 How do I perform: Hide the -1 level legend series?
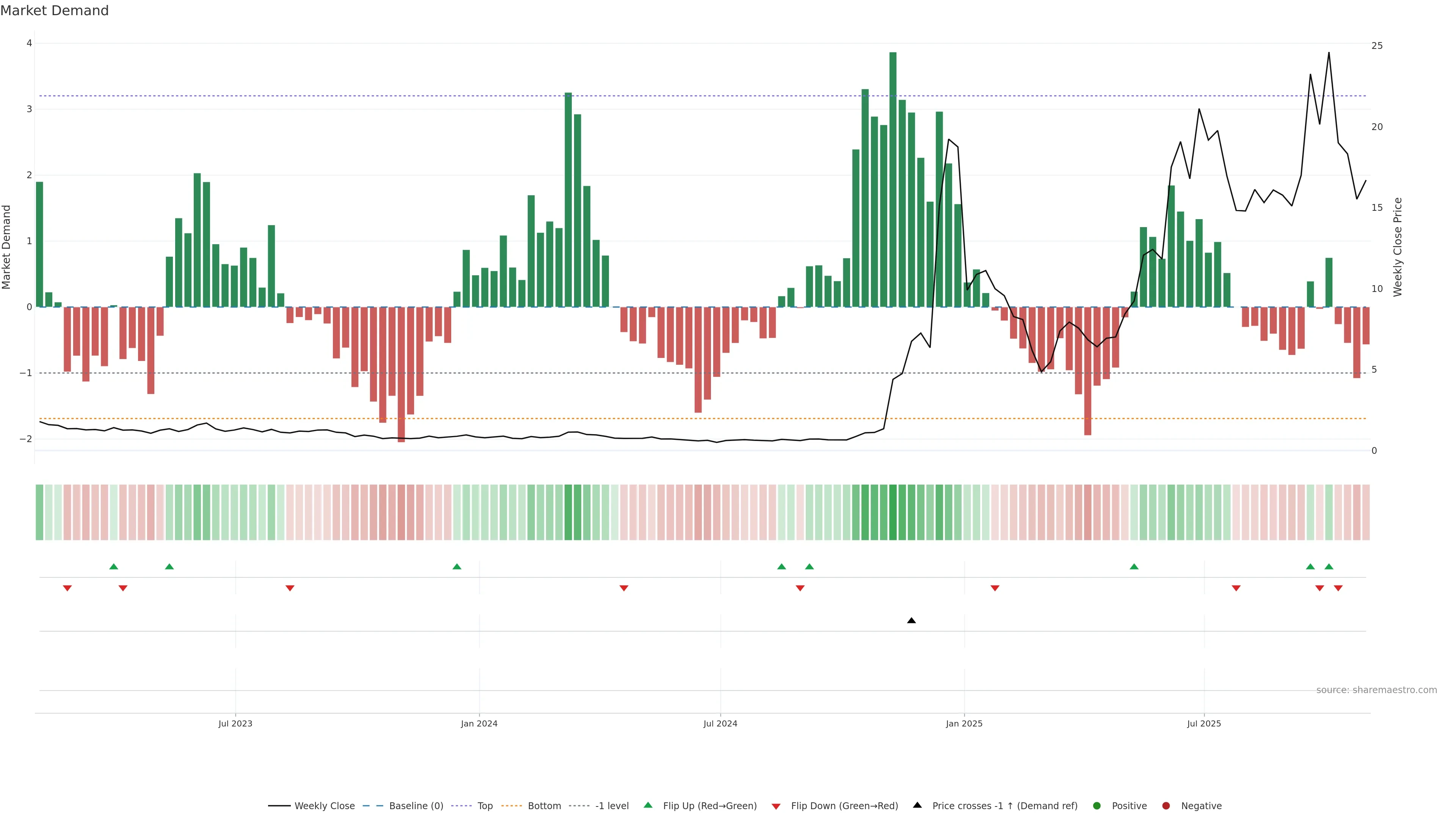coord(612,805)
